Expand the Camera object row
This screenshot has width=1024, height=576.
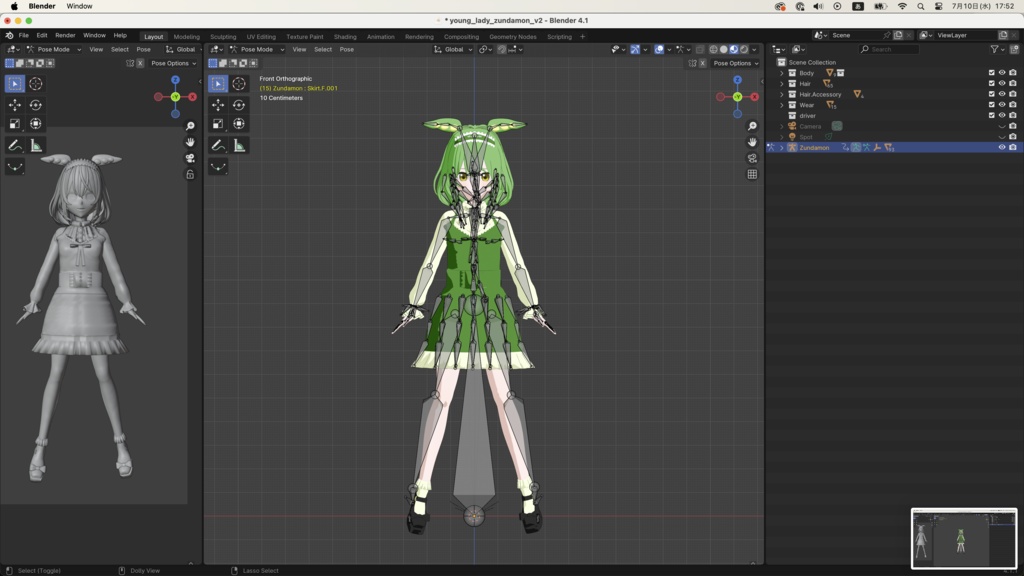(x=782, y=126)
